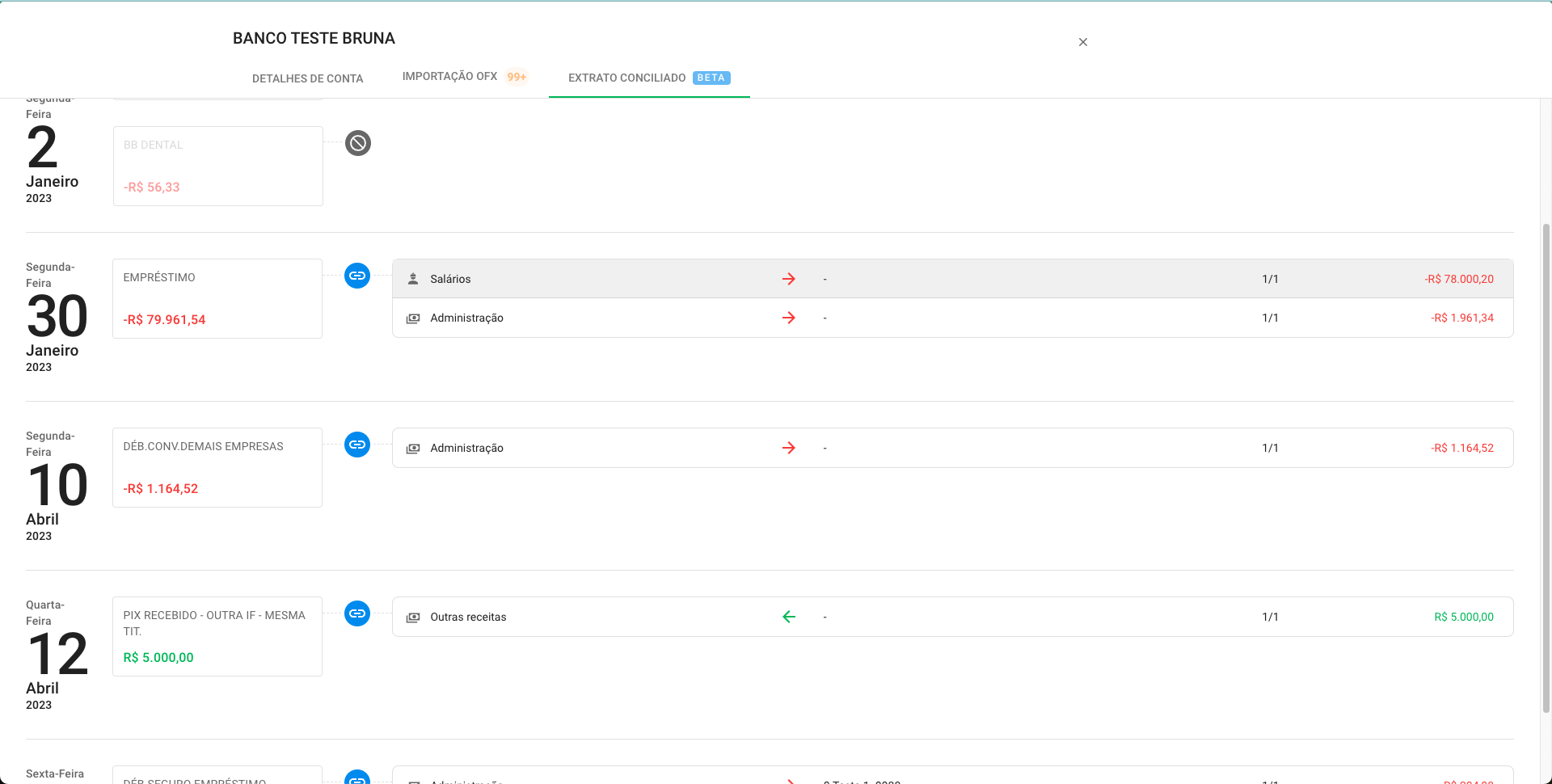Click red arrow in the -R$ 1.164,52 Administração row
The image size is (1552, 784).
[789, 448]
